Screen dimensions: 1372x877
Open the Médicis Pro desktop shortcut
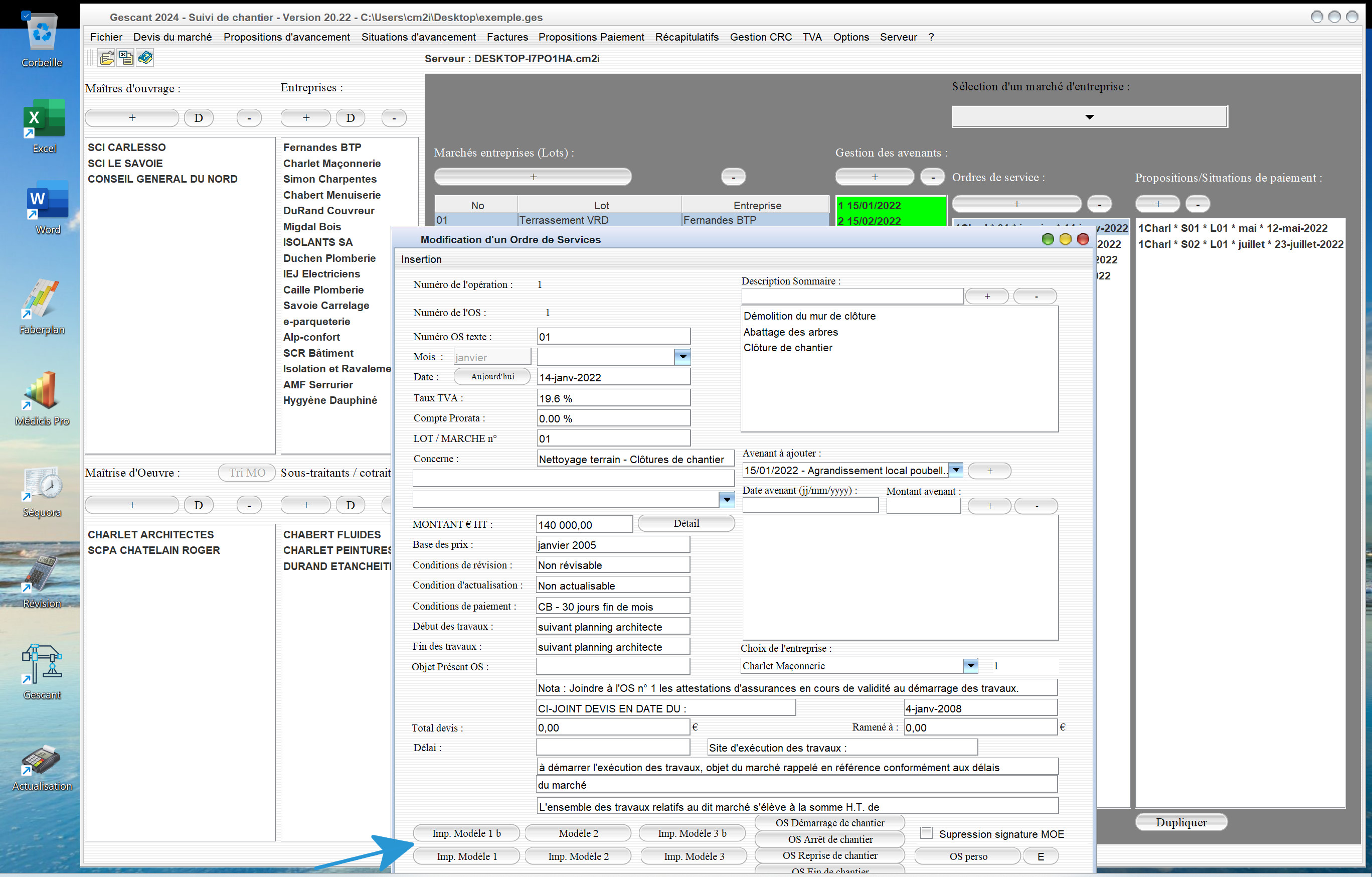coord(42,398)
